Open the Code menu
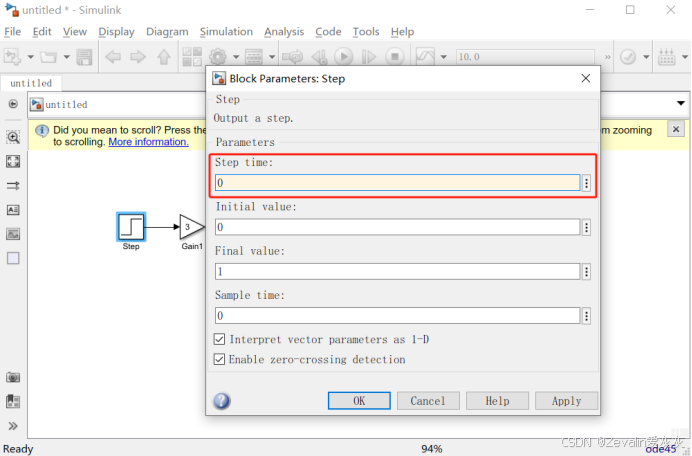 tap(328, 32)
